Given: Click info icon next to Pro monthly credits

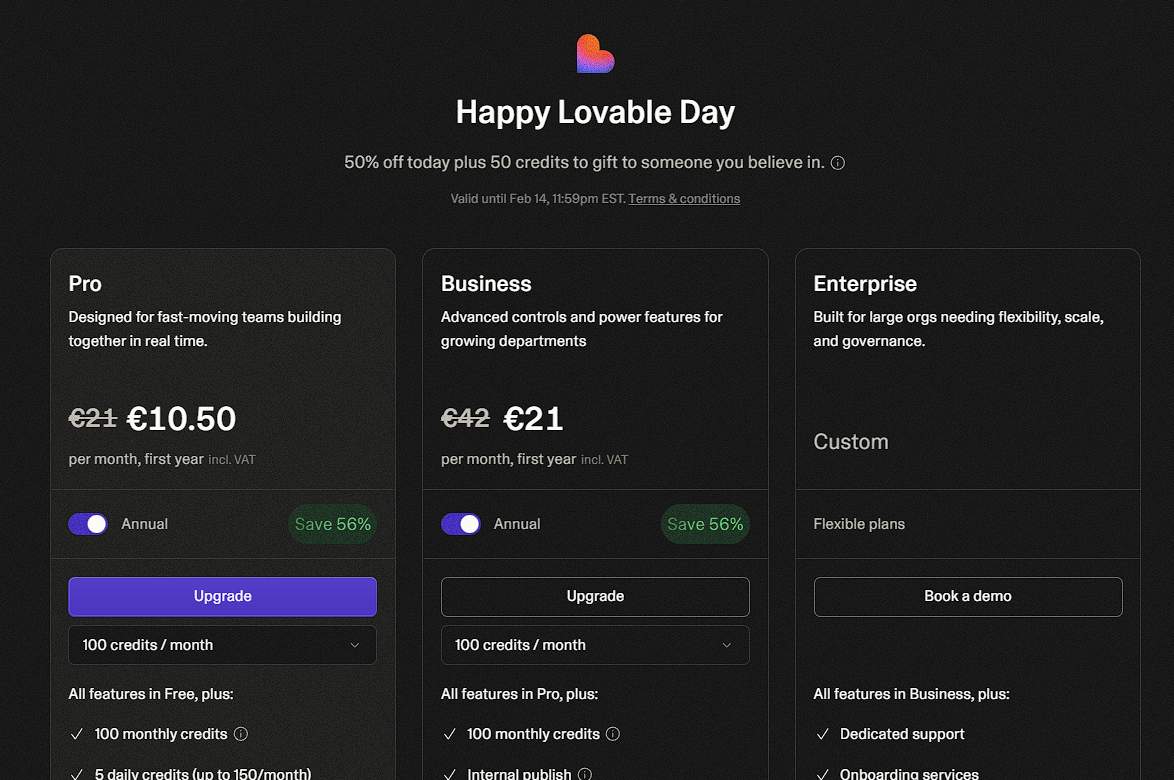Looking at the screenshot, I should click(241, 734).
